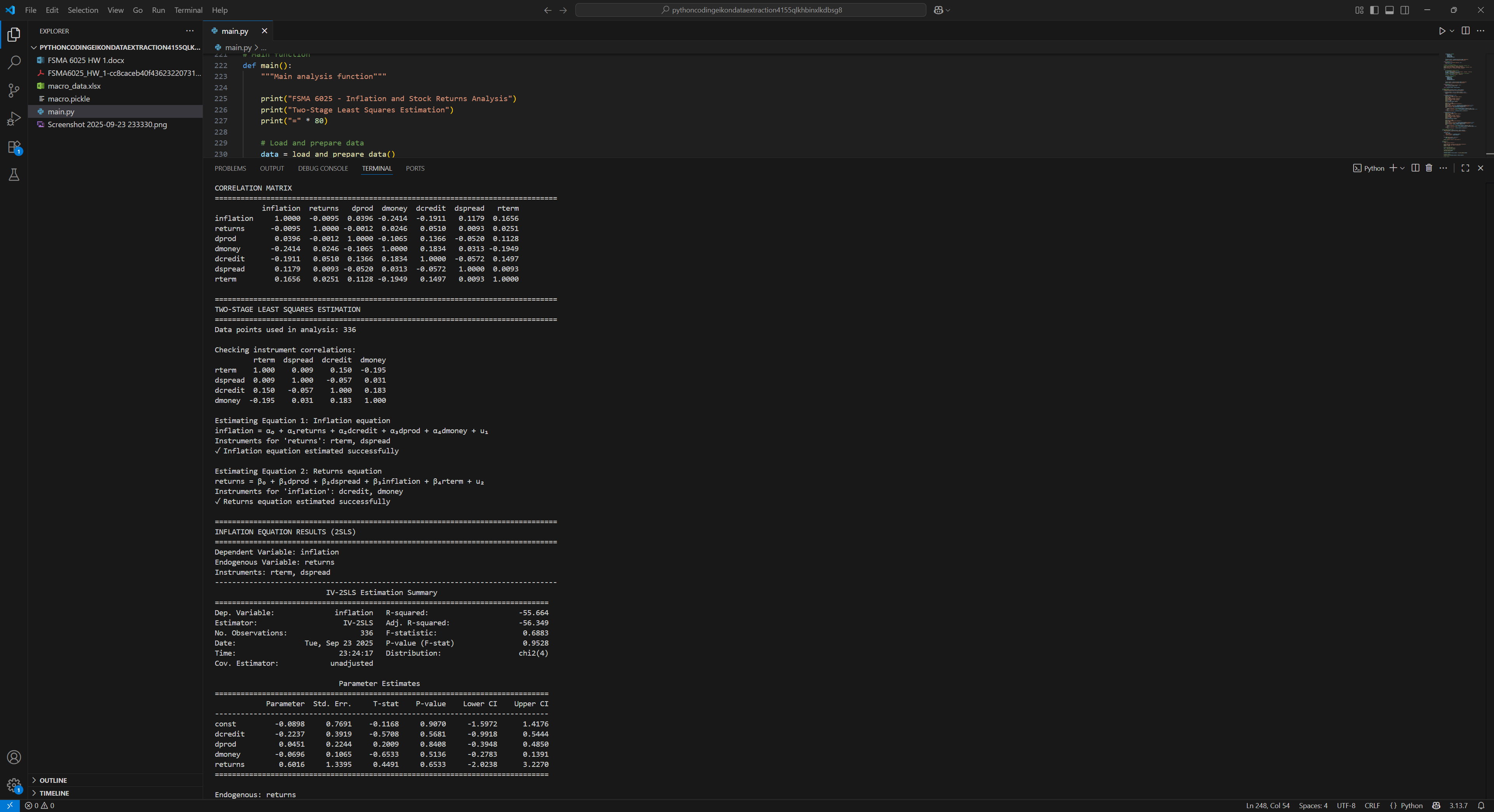Maximize the terminal panel size
The image size is (1494, 812).
(1466, 168)
